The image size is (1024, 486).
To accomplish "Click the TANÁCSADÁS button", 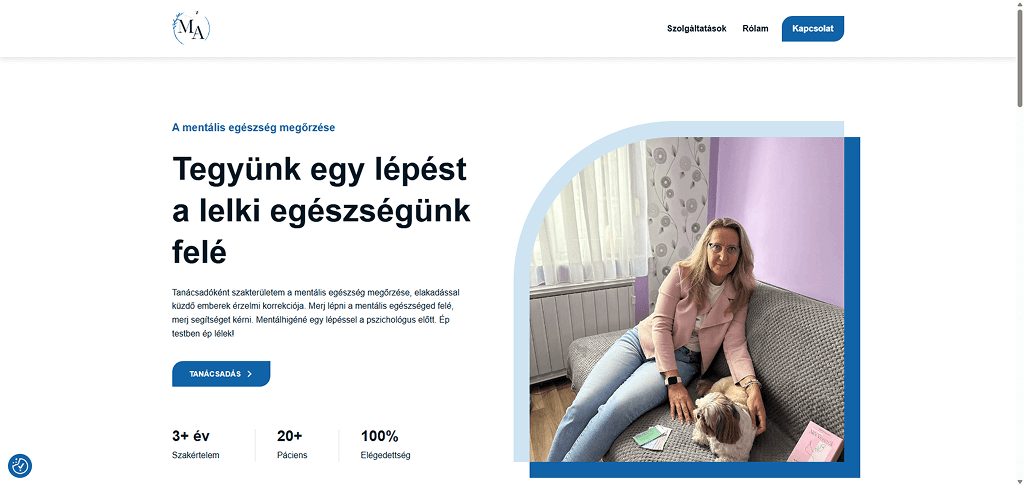I will click(x=221, y=374).
